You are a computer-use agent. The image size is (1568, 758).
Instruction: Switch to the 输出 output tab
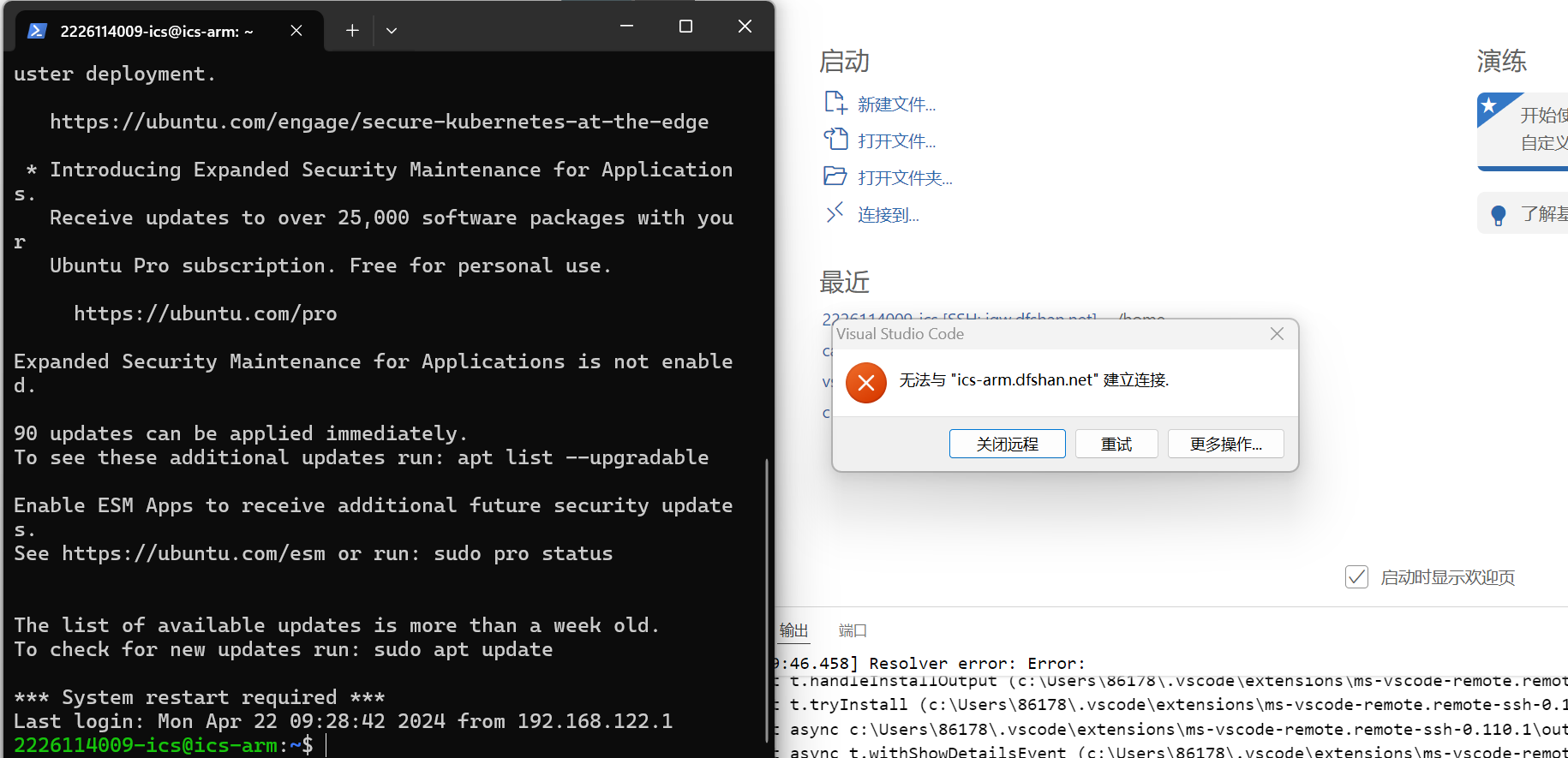(x=793, y=630)
